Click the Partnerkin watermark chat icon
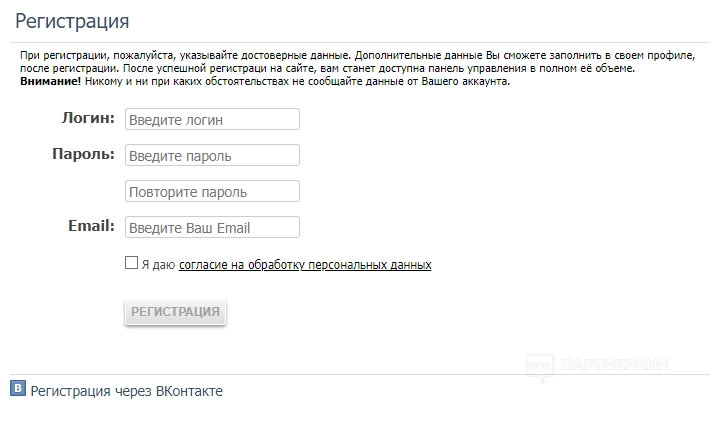This screenshot has width=719, height=435. (x=540, y=367)
